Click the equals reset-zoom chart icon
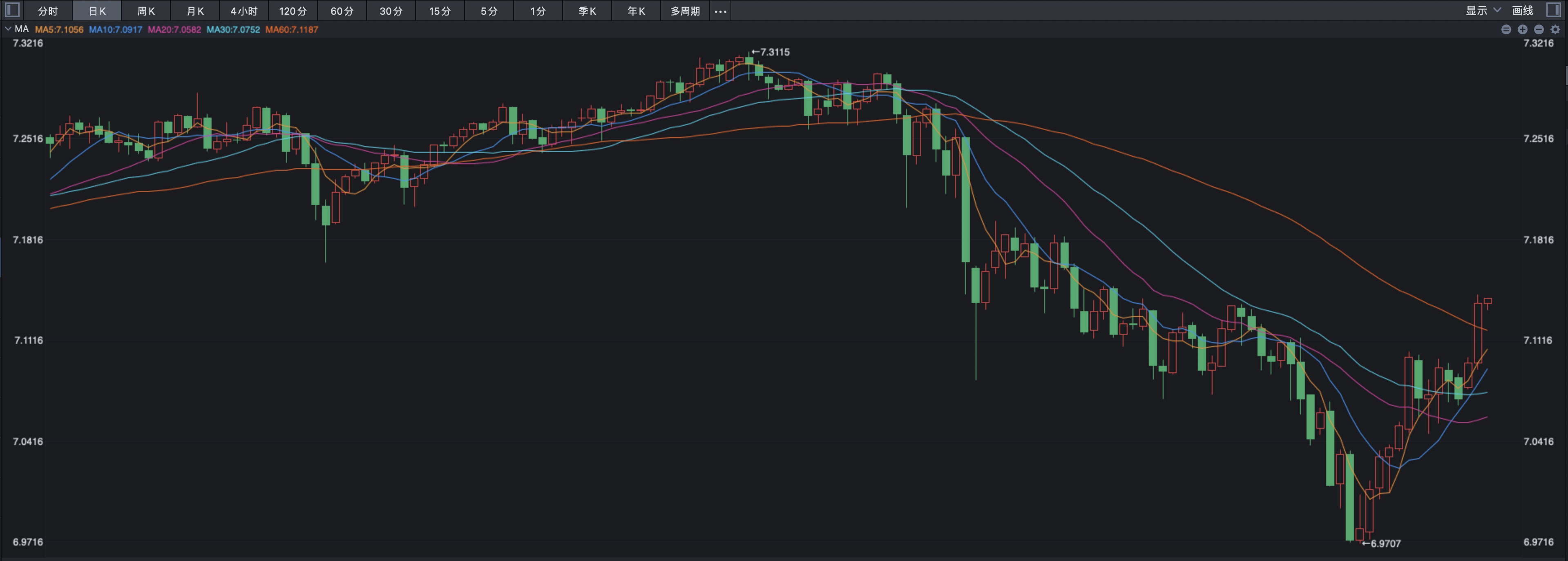Screen dimensions: 1568x561 [1506, 29]
